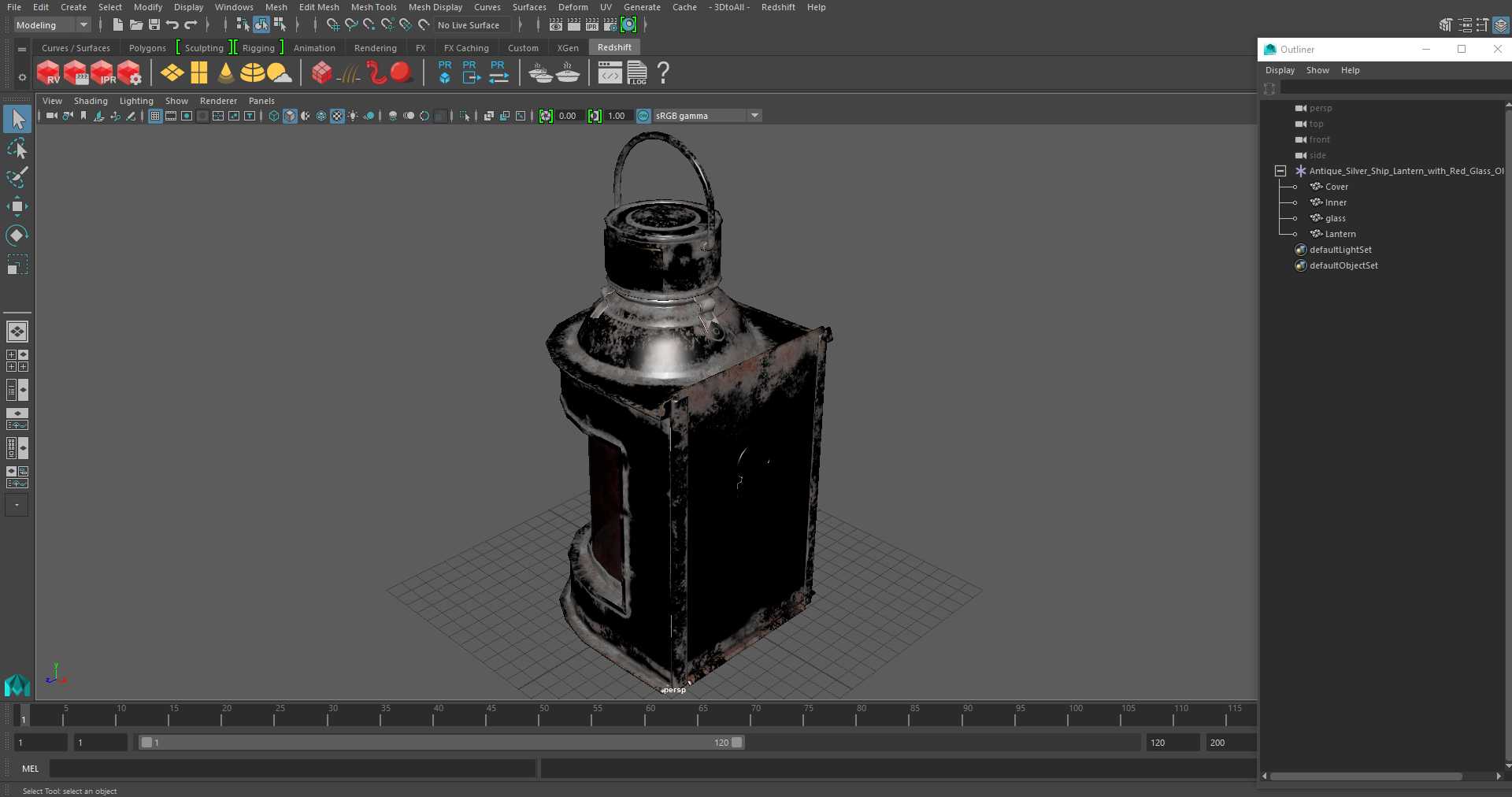Click the Undo arrow icon

pos(172,25)
